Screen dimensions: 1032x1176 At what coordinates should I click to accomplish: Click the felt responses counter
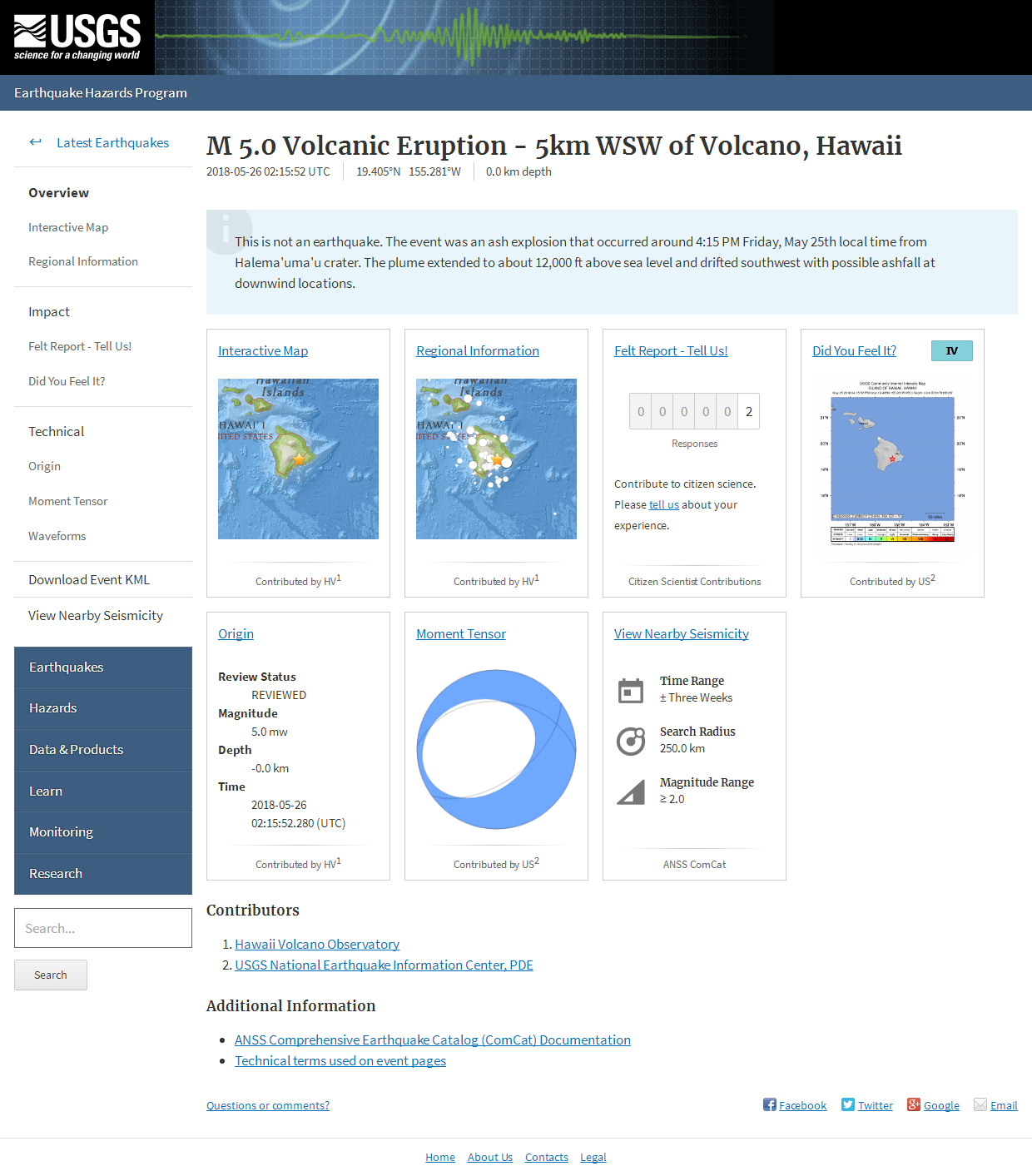(x=694, y=411)
